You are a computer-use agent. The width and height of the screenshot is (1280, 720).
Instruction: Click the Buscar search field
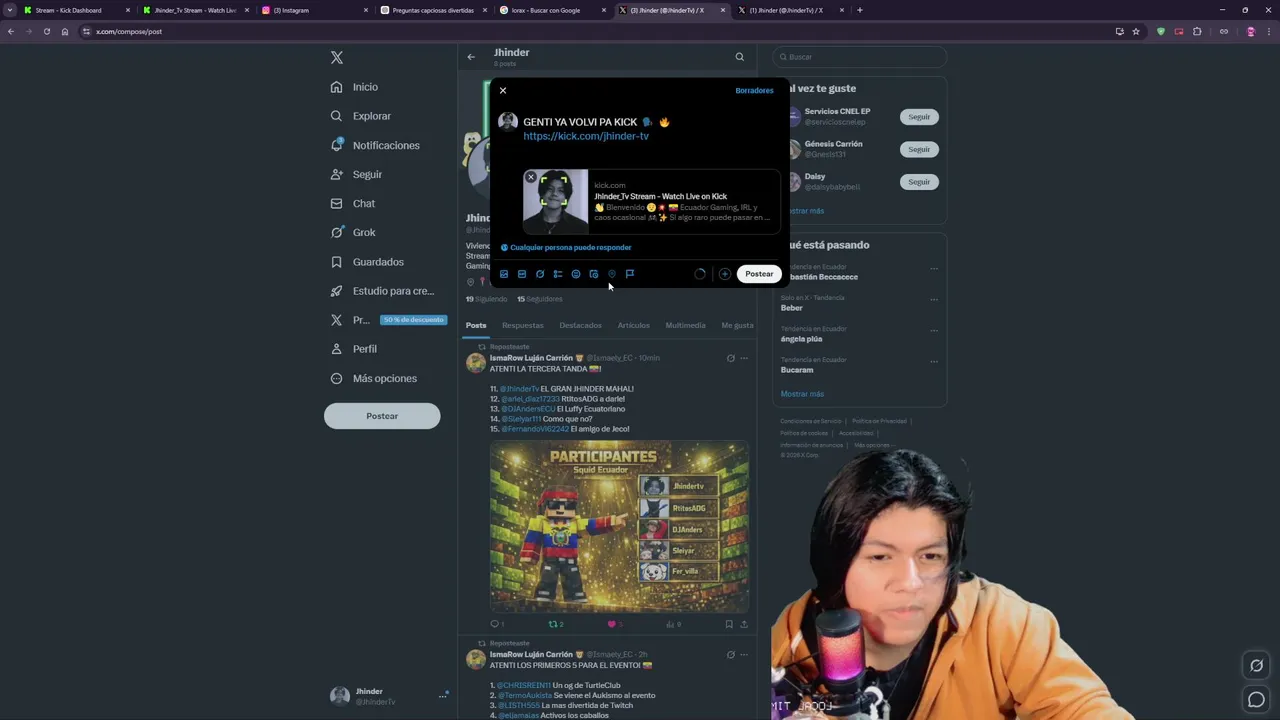(859, 57)
